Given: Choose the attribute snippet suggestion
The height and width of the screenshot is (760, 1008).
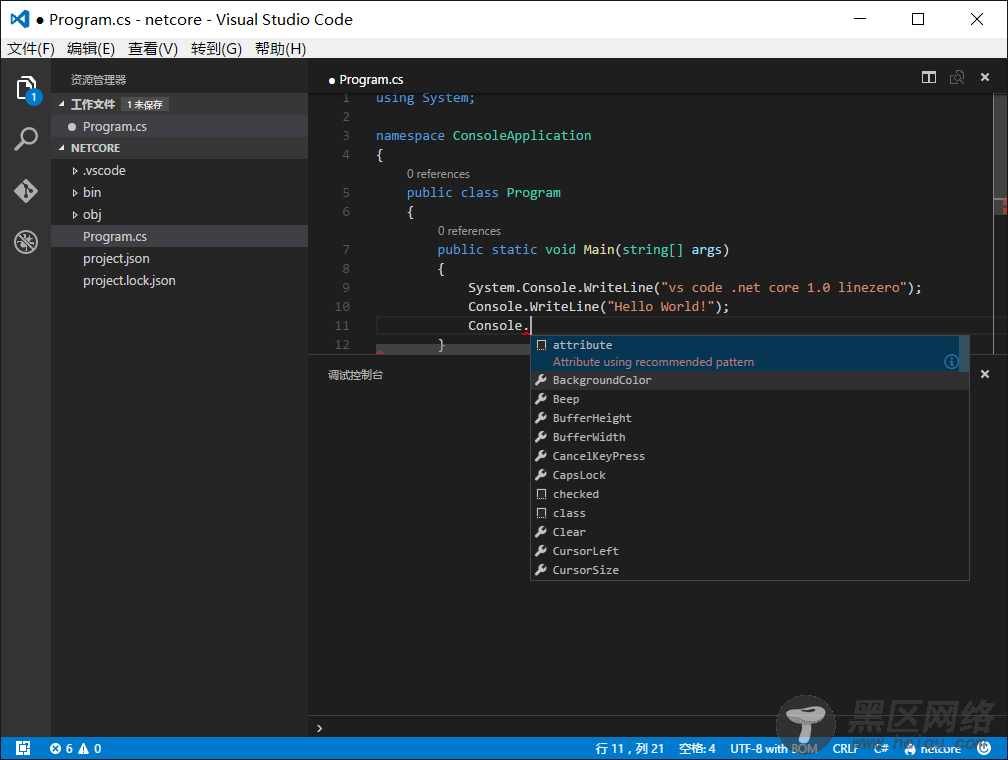Looking at the screenshot, I should click(x=746, y=353).
